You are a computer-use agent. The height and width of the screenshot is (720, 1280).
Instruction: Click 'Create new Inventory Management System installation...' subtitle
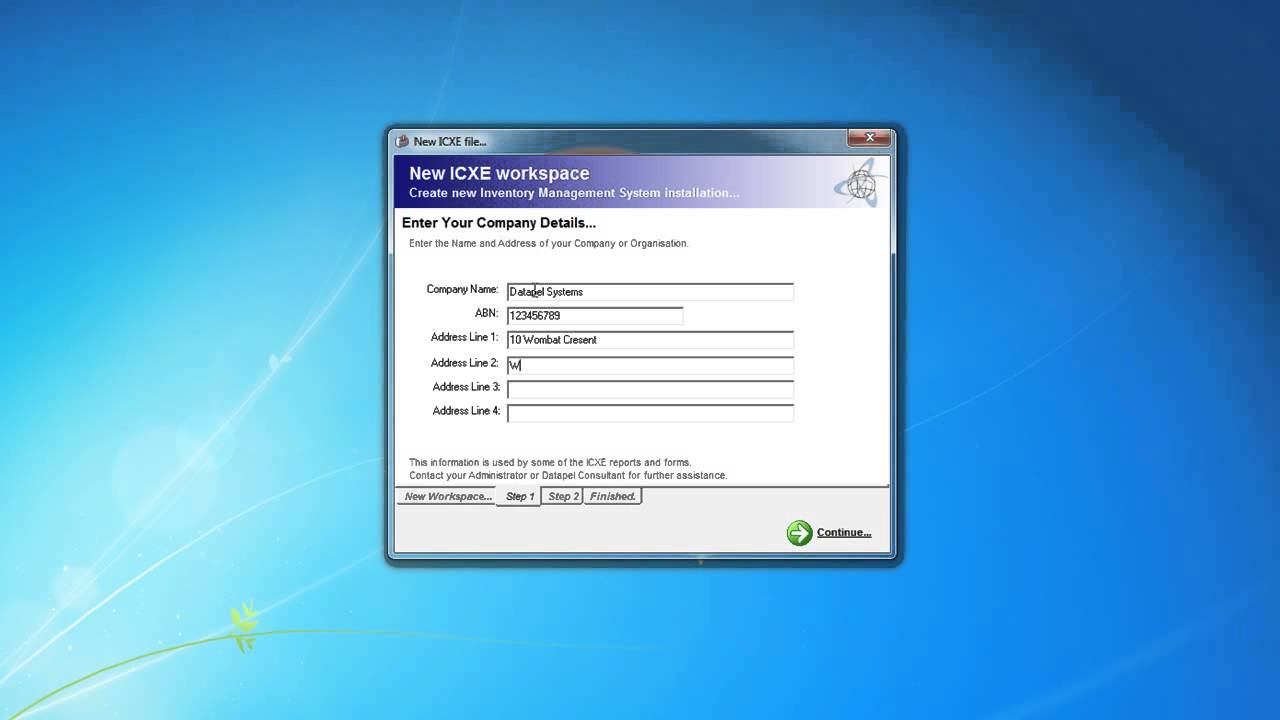[574, 193]
